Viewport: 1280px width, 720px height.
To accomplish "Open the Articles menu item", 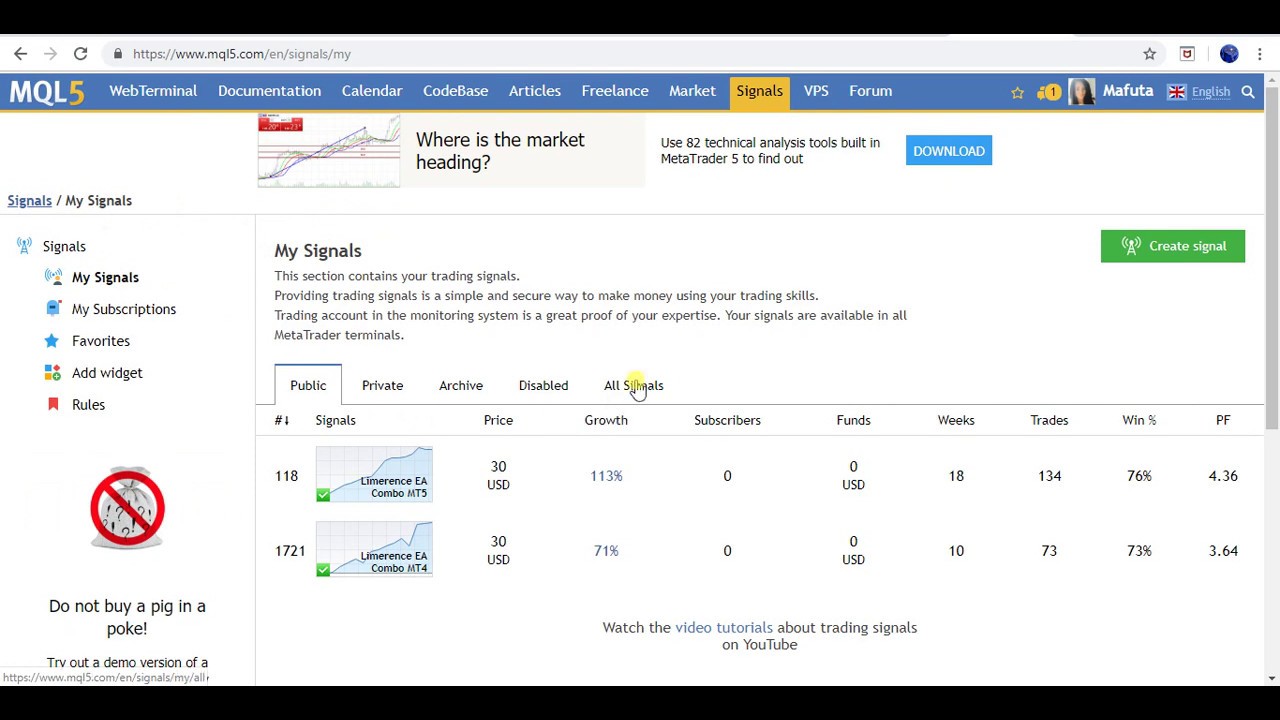I will [535, 91].
